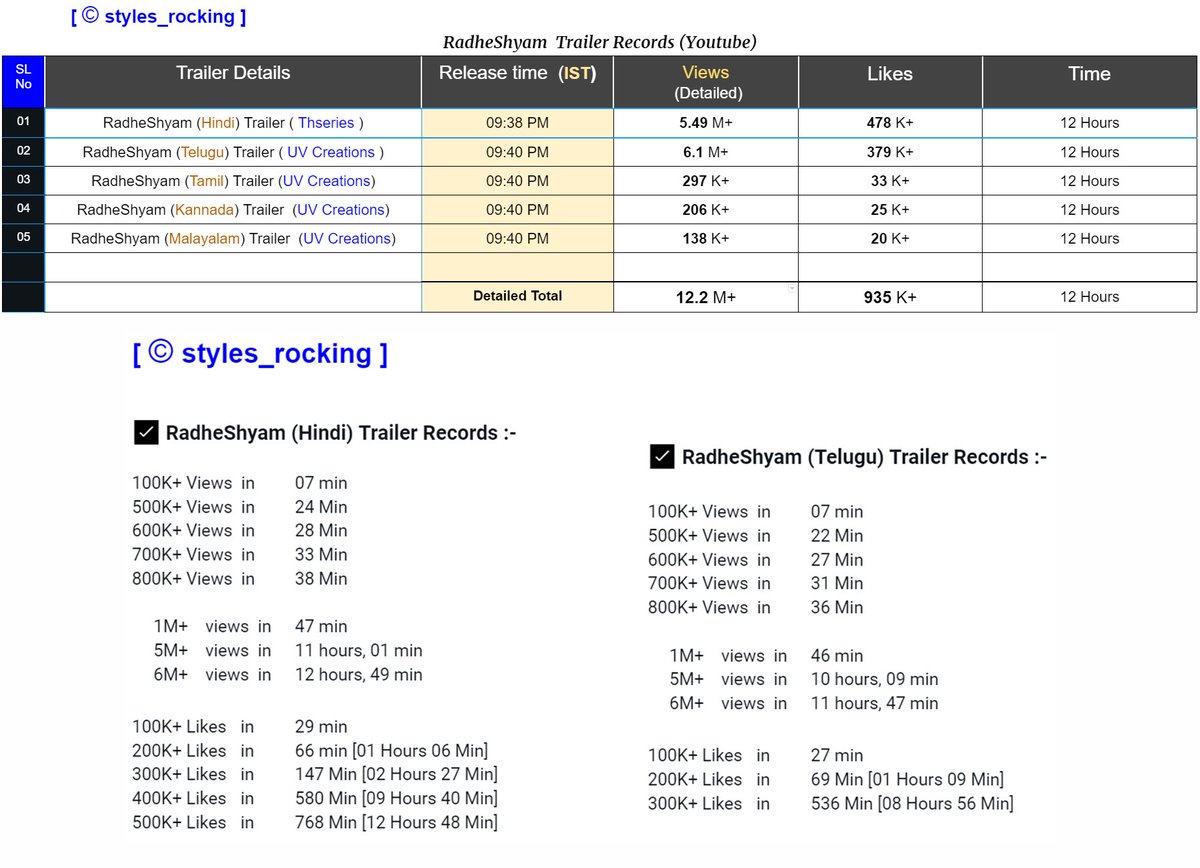This screenshot has width=1200, height=868.
Task: Select the 12.2 M+ total views value
Action: (x=705, y=297)
